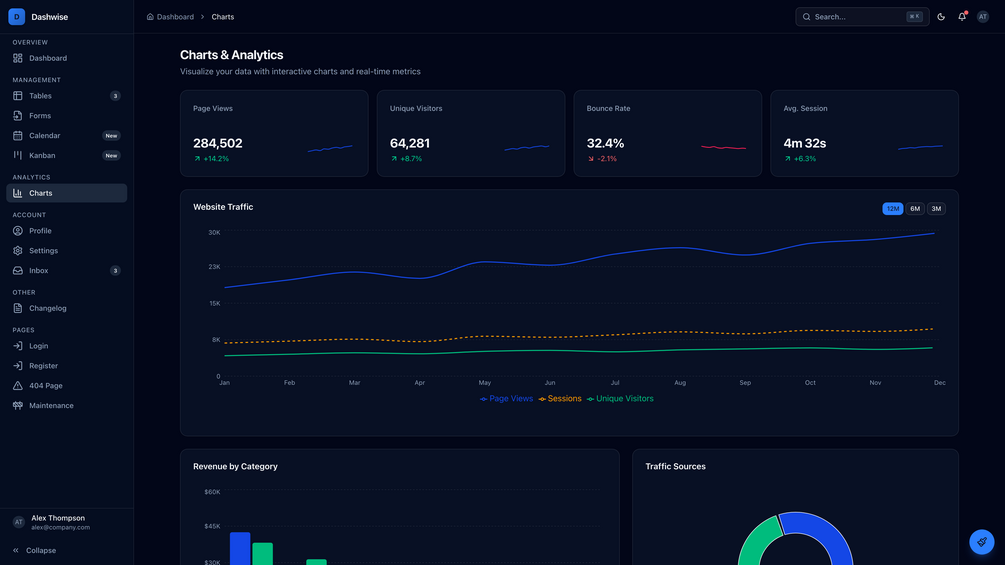Open notifications with the bell icon
This screenshot has height=565, width=1005.
point(962,17)
